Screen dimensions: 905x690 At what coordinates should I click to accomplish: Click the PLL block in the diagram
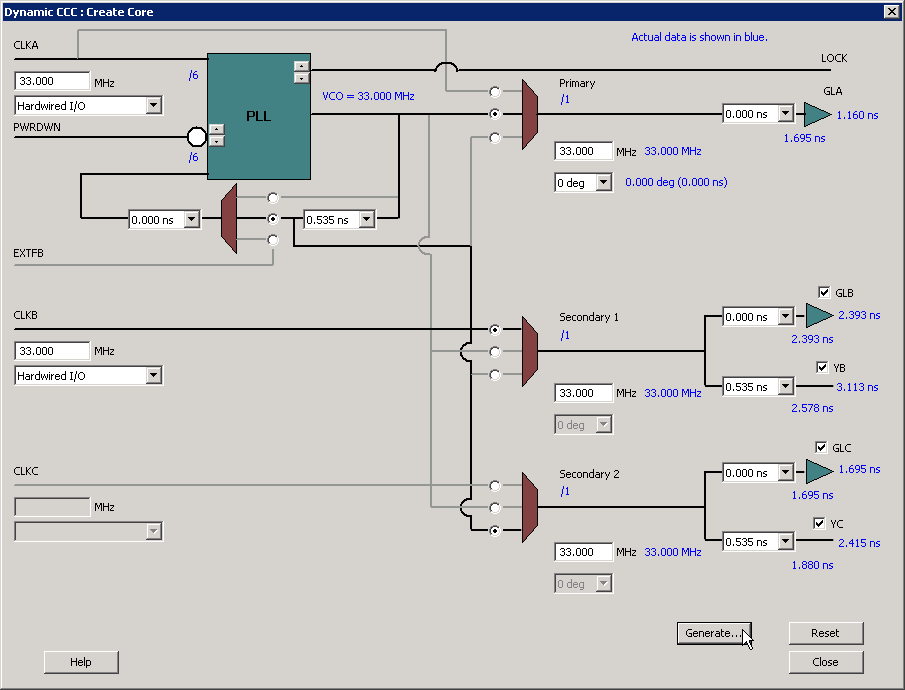(259, 116)
